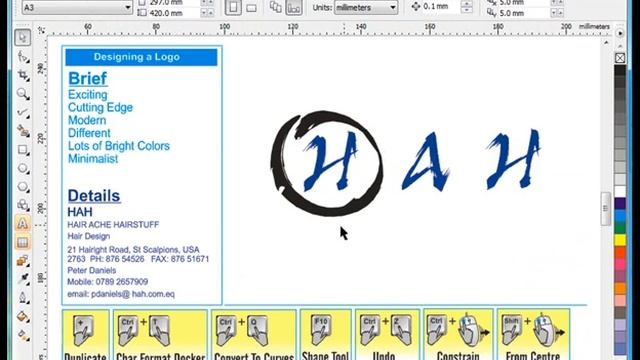
Task: Click the vertical scrollbar thumb
Action: point(606,209)
